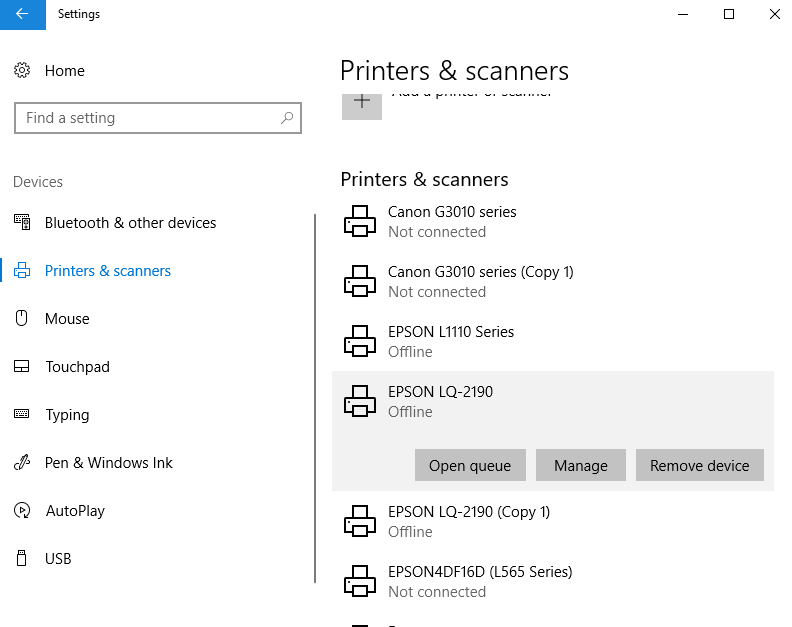Select Printers & scanners in sidebar

pyautogui.click(x=108, y=271)
